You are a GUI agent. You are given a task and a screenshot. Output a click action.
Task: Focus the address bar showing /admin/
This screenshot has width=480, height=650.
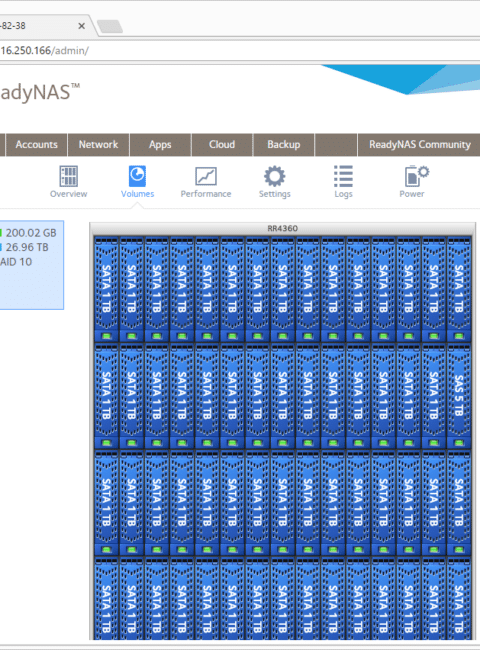click(x=240, y=51)
